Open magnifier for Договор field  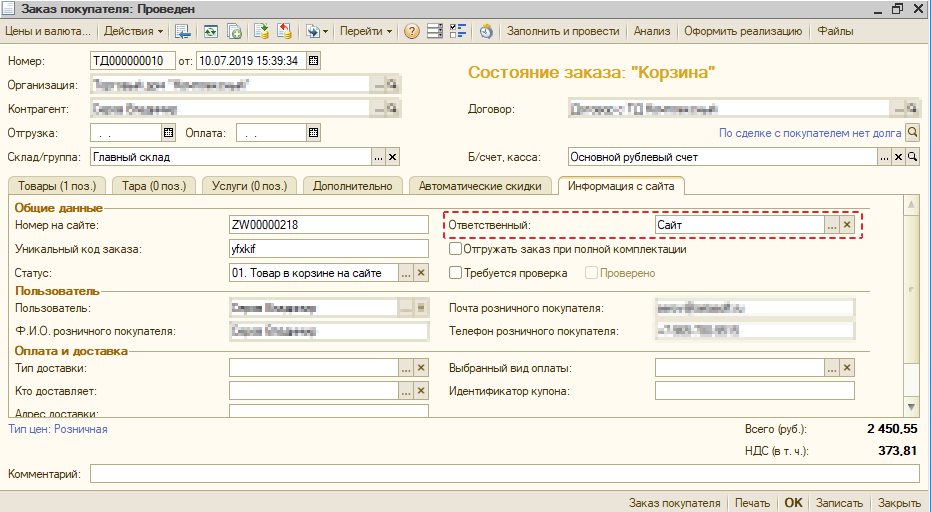point(911,109)
